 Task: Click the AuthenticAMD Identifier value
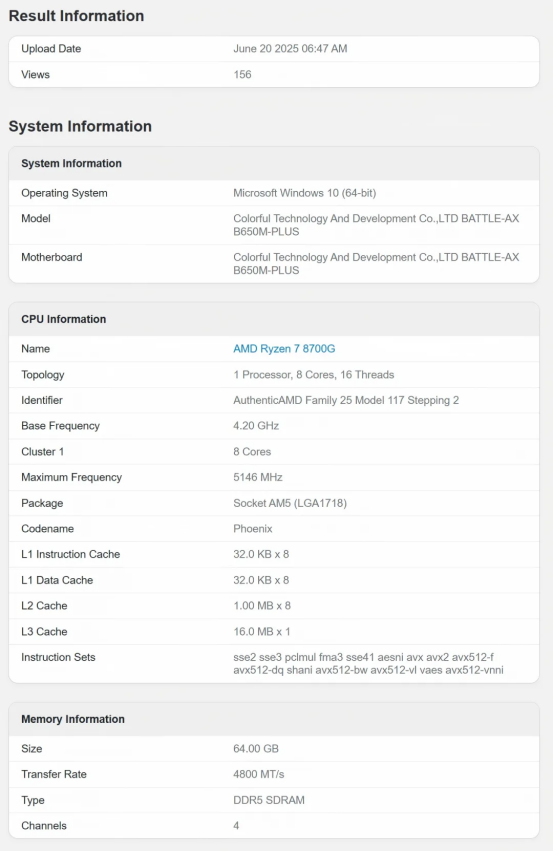coord(346,401)
